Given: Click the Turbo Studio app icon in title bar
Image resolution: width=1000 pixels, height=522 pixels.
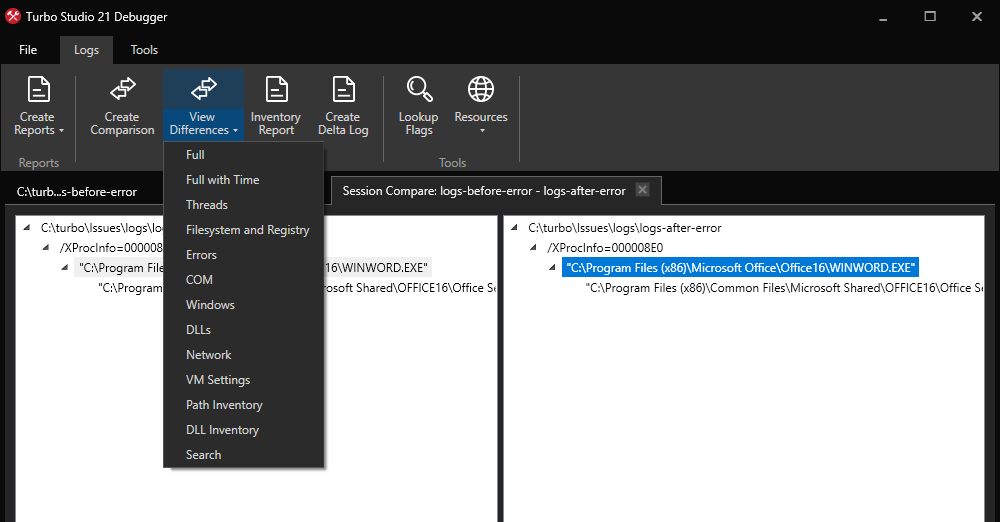Looking at the screenshot, I should click(x=13, y=17).
